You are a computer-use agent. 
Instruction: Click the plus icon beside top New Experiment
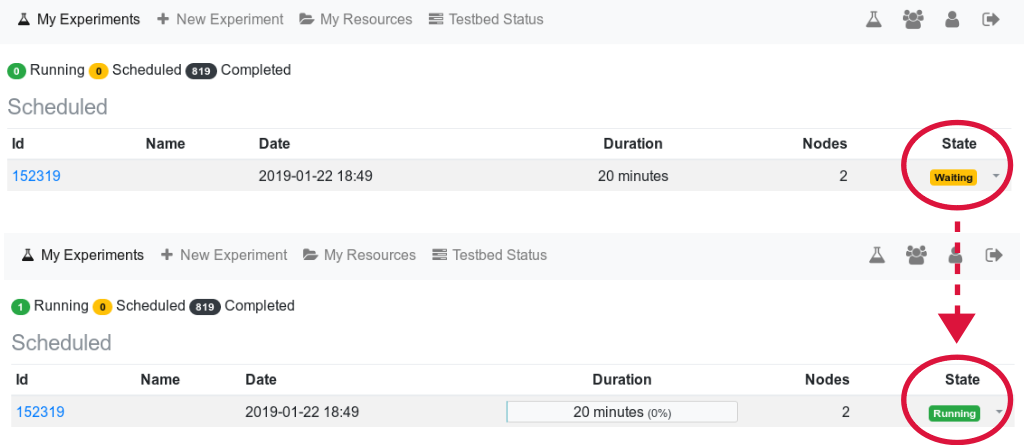click(163, 20)
